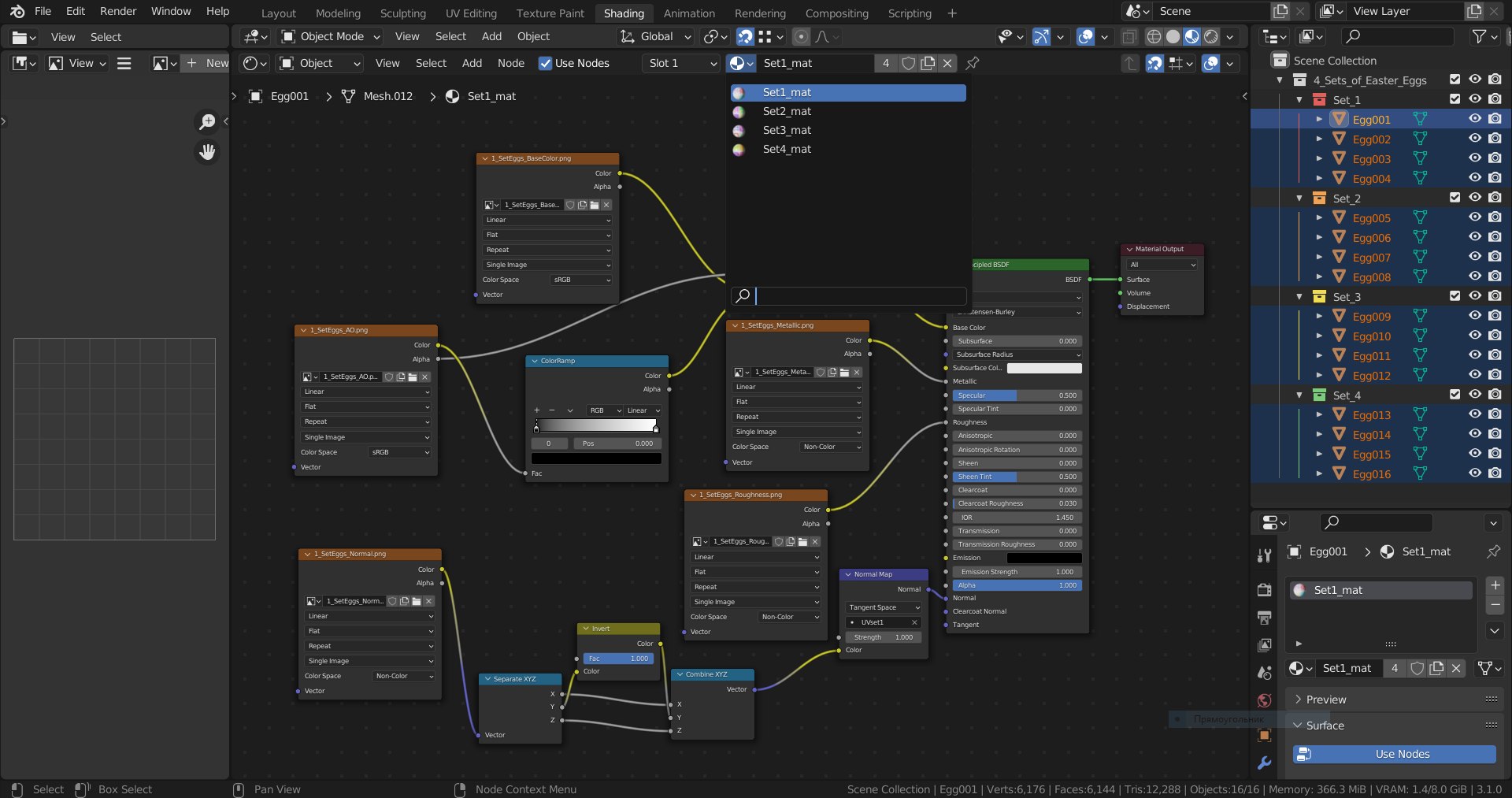Image resolution: width=1512 pixels, height=798 pixels.
Task: Collapse the Set_2 collection tree
Action: click(x=1299, y=198)
